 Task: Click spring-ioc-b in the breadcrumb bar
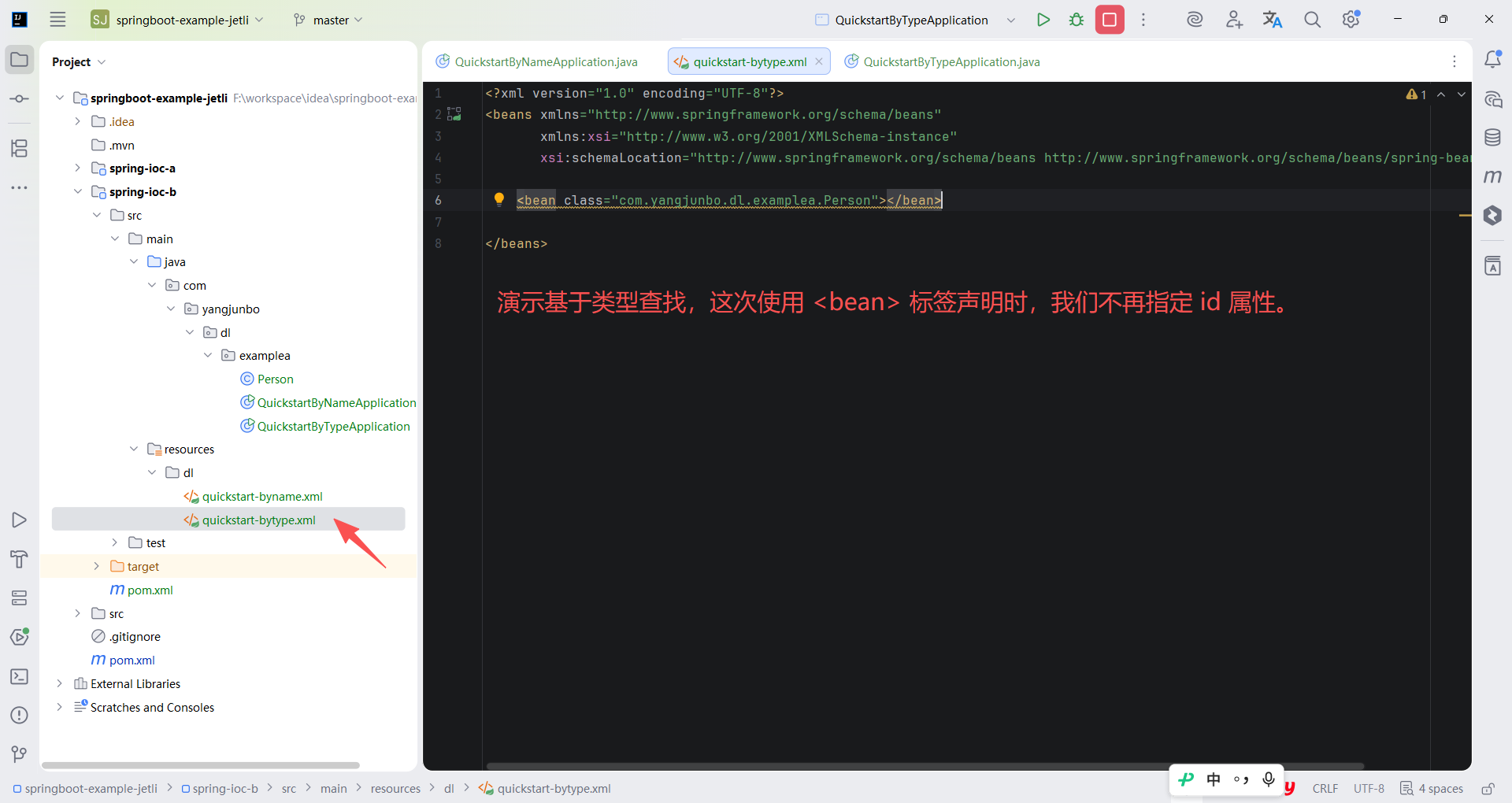pyautogui.click(x=220, y=789)
